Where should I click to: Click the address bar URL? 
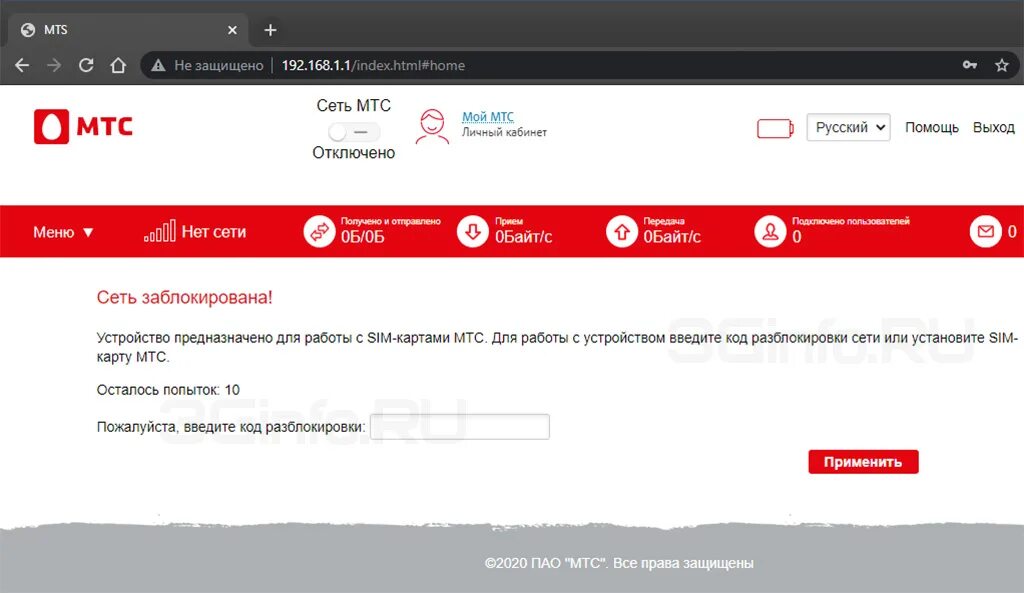[373, 65]
